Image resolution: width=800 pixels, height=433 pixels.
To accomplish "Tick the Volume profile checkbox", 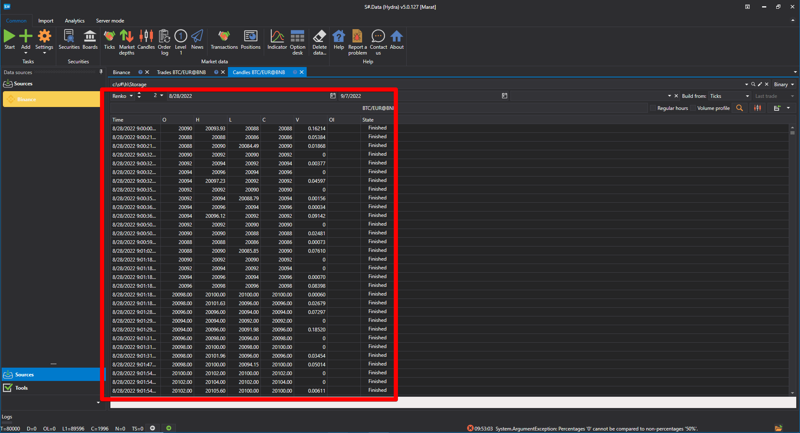I will point(693,108).
